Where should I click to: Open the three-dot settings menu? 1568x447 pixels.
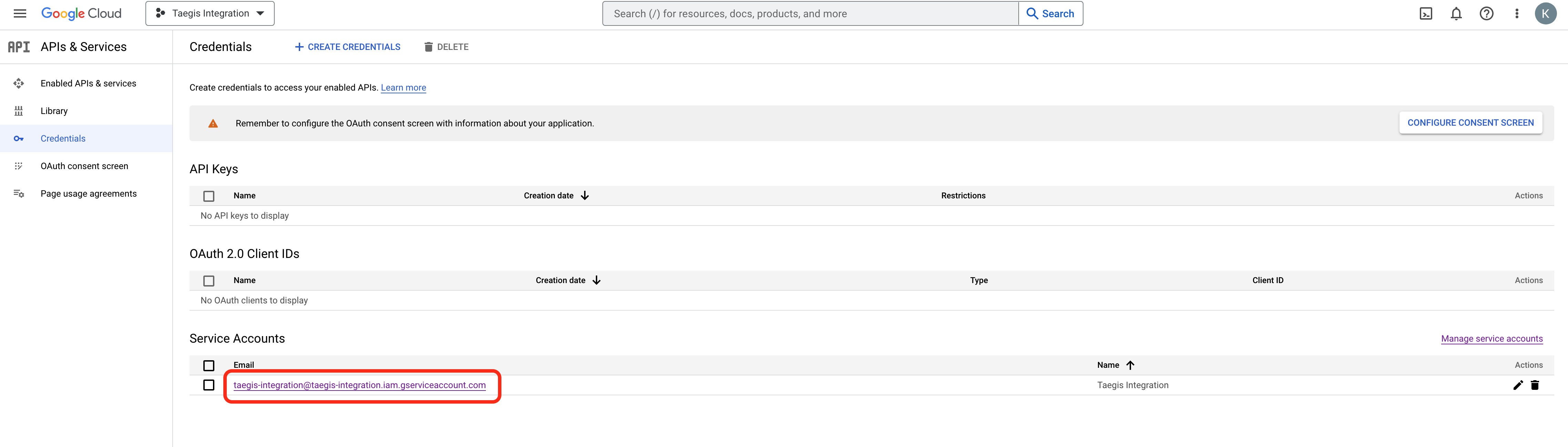1517,13
